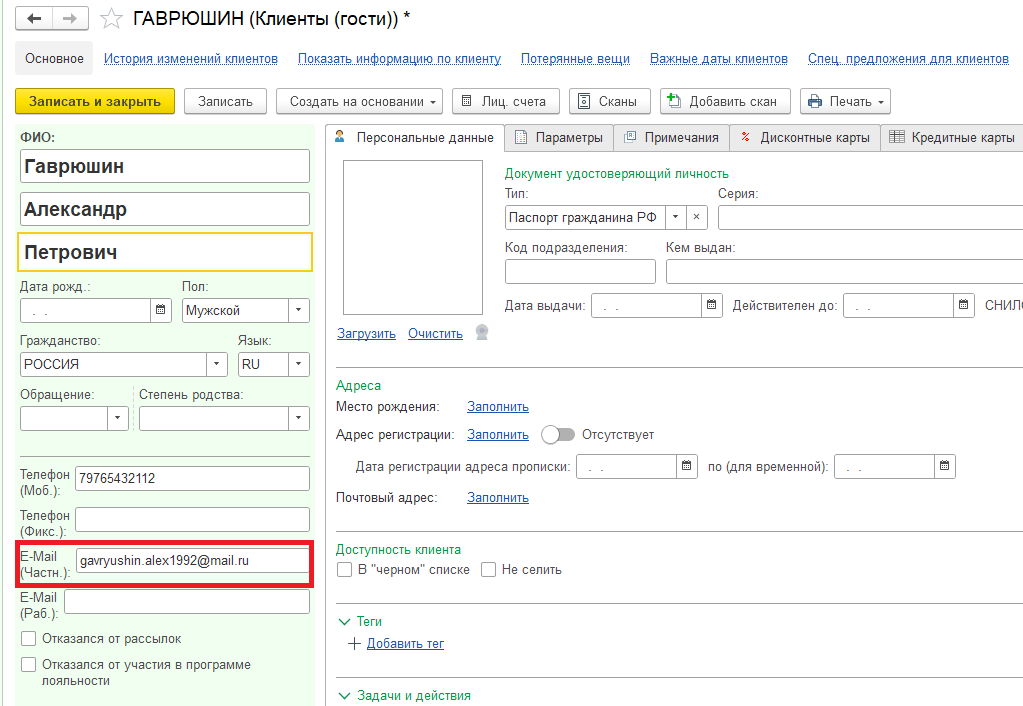Click the private E-Mail input field
The width and height of the screenshot is (1023, 706).
[192, 561]
